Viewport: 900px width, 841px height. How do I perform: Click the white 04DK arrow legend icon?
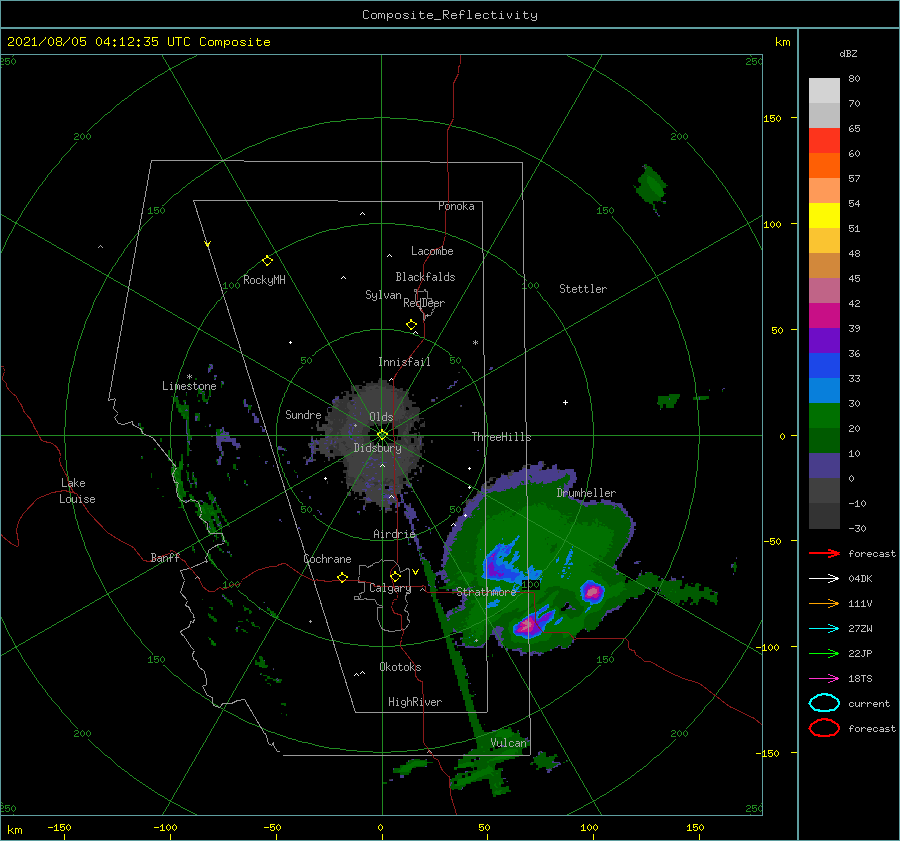pos(824,579)
